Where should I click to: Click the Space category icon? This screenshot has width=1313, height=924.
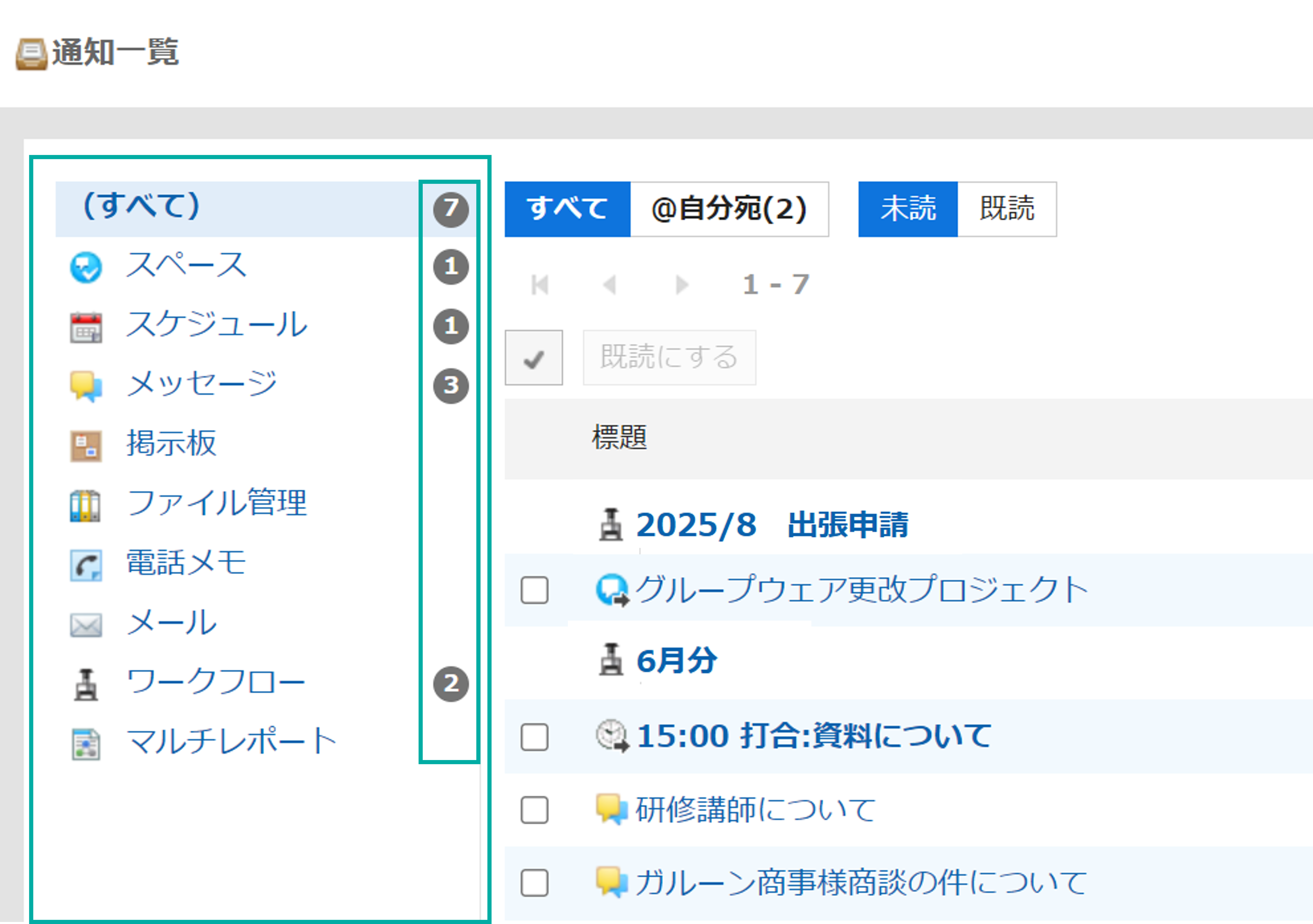(86, 267)
